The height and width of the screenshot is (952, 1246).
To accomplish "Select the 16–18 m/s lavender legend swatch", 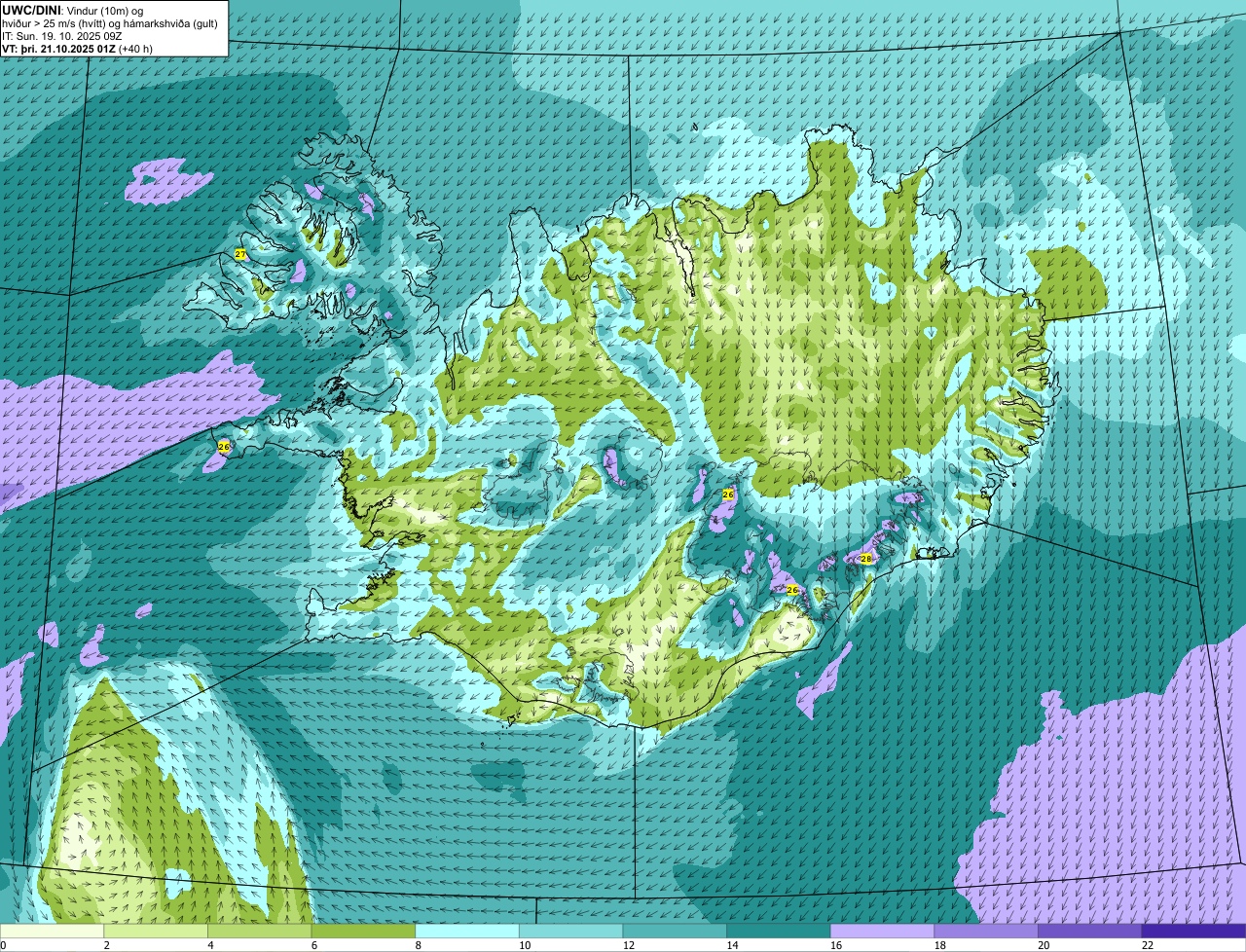I will click(882, 931).
